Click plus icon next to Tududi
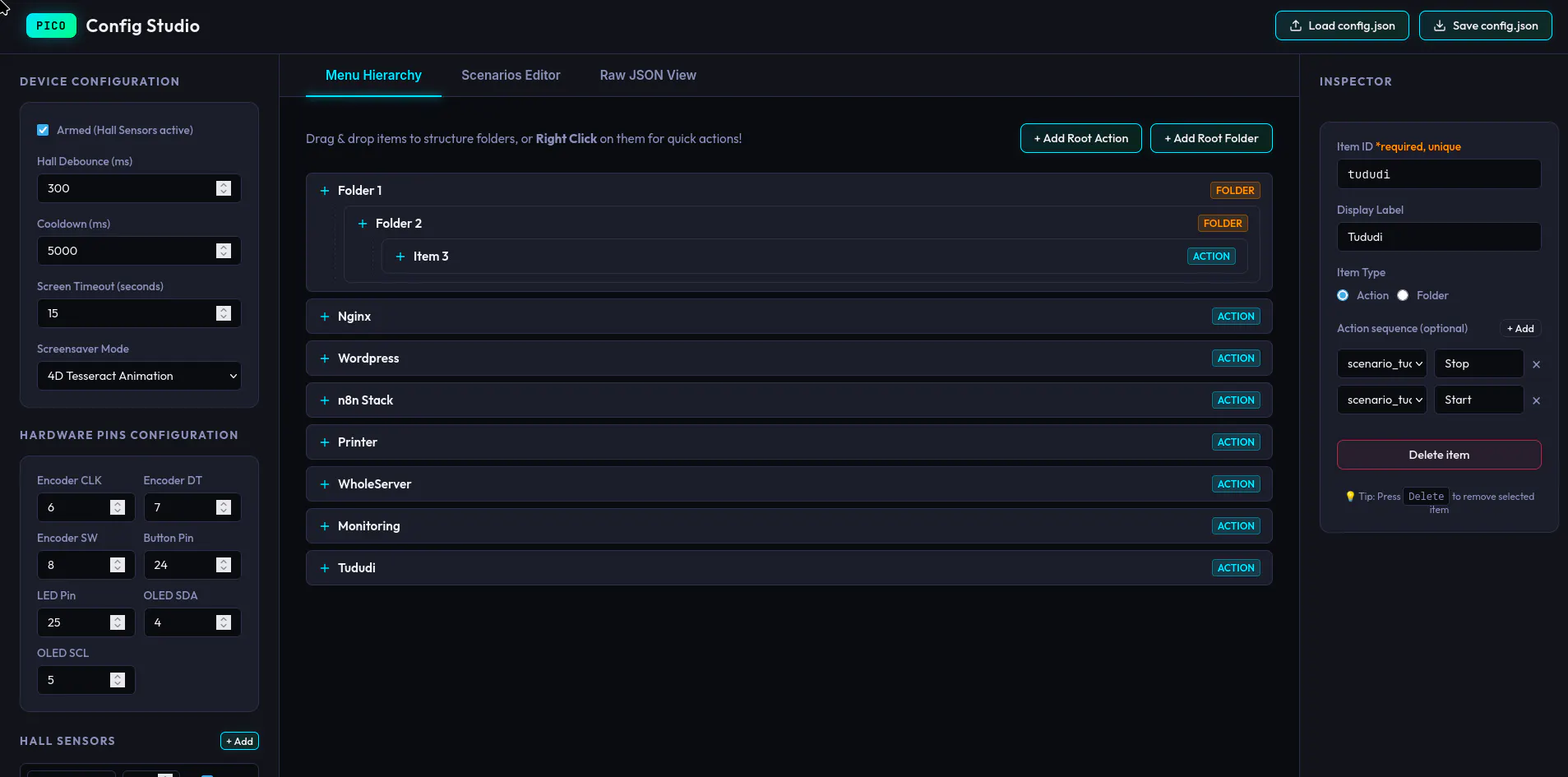This screenshot has height=777, width=1568. (325, 568)
